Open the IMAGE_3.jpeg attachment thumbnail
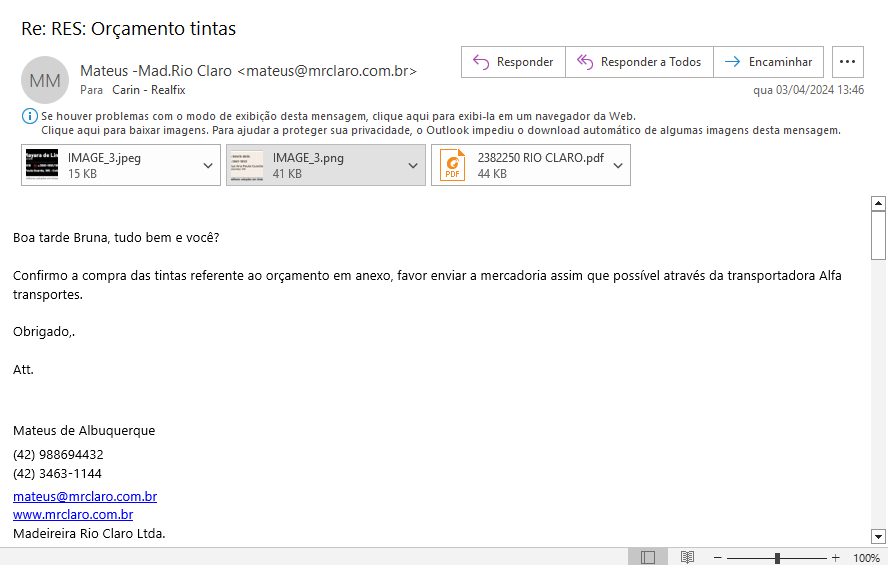Viewport: 888px width, 565px height. pyautogui.click(x=41, y=165)
